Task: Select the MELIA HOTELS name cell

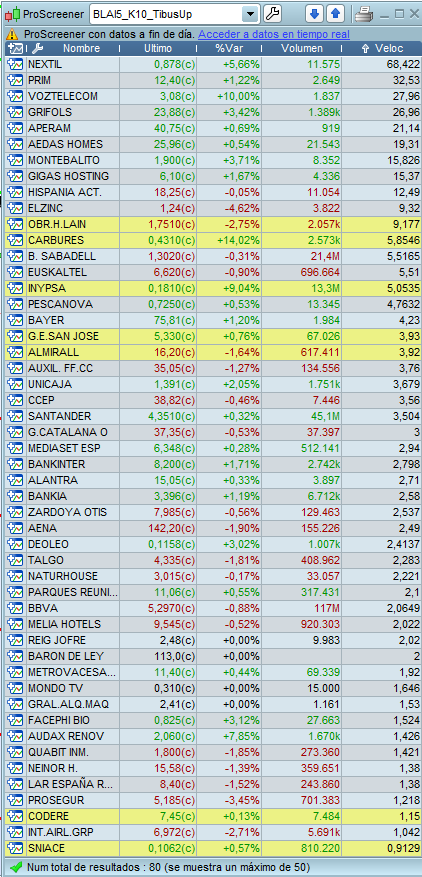Action: (73, 624)
